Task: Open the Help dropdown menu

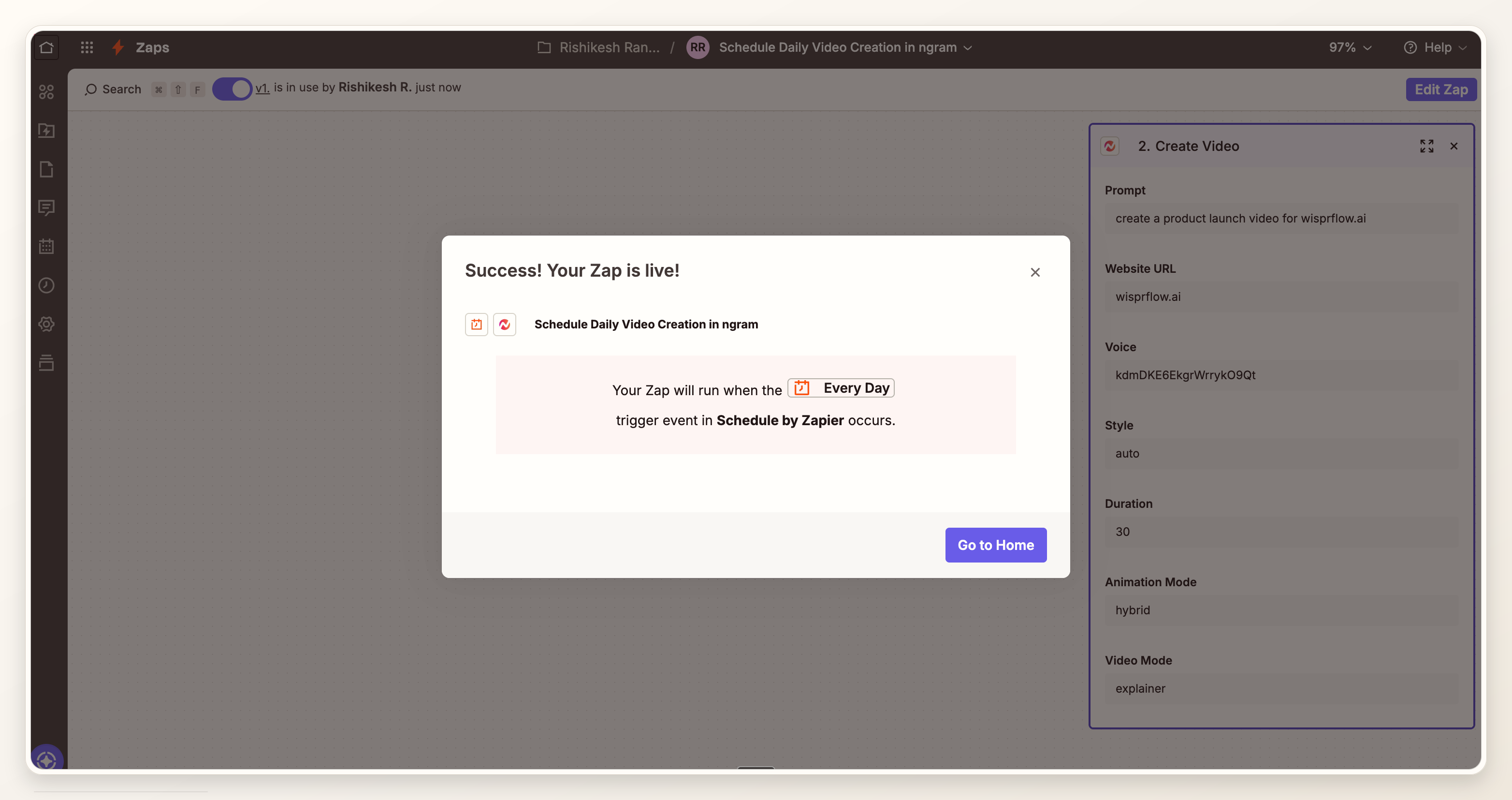Action: 1436,47
